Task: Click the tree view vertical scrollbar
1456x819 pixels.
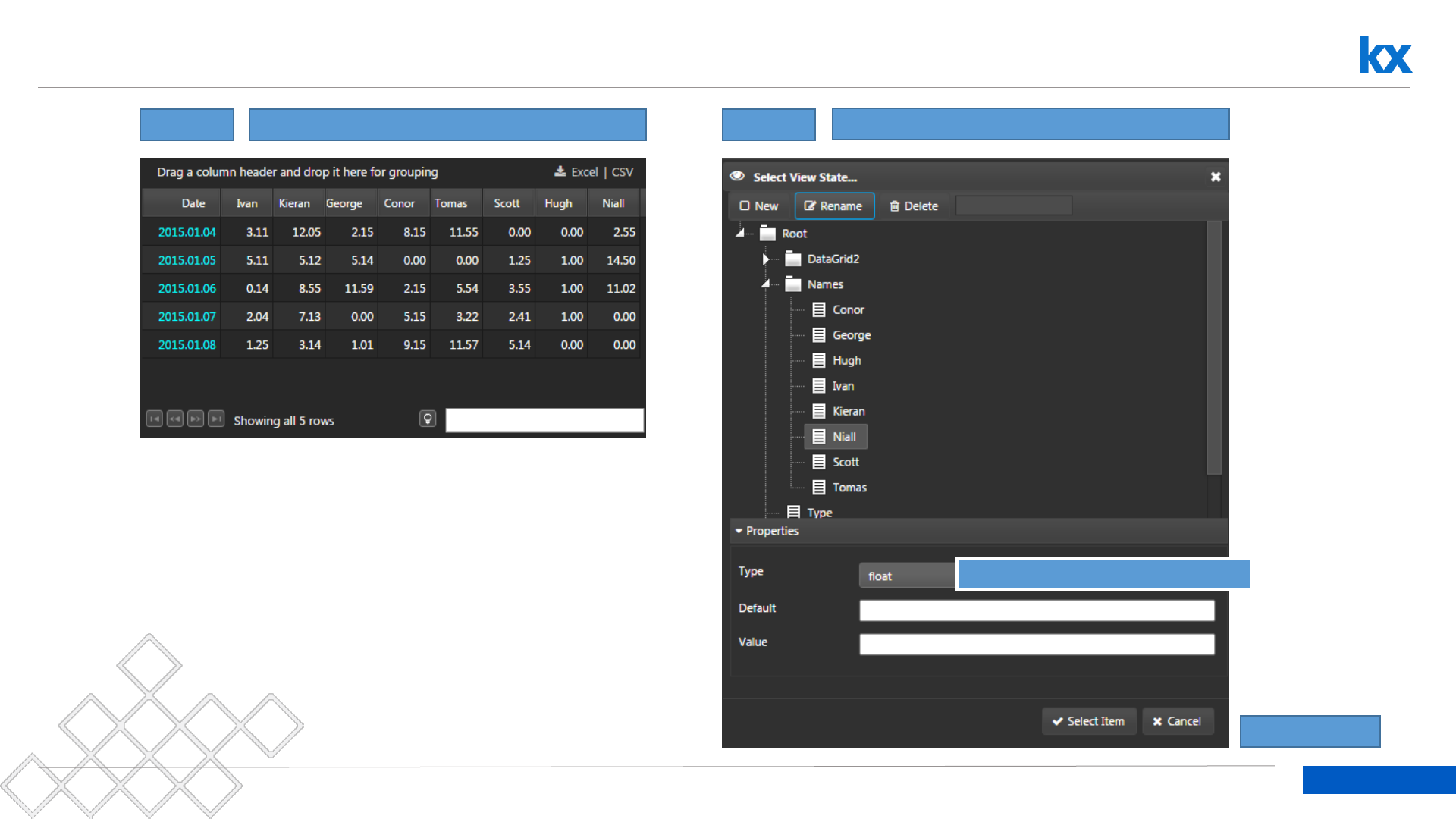Action: pyautogui.click(x=1213, y=347)
